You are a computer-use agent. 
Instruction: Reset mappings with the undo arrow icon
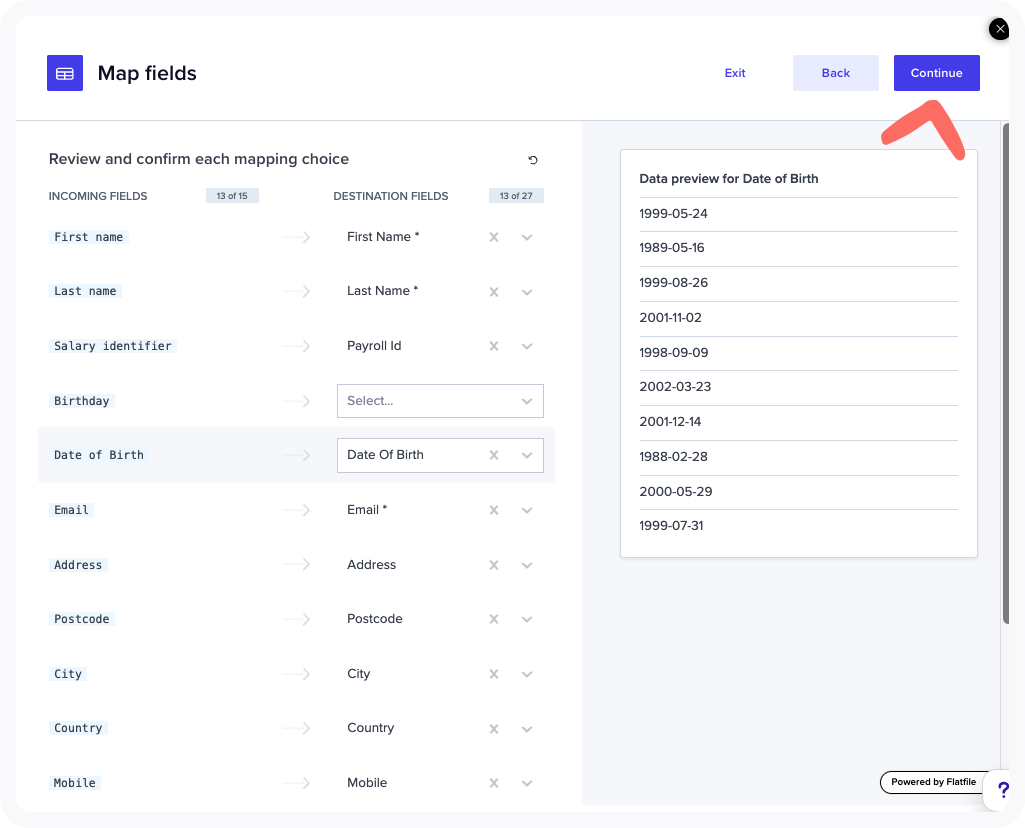[x=533, y=159]
